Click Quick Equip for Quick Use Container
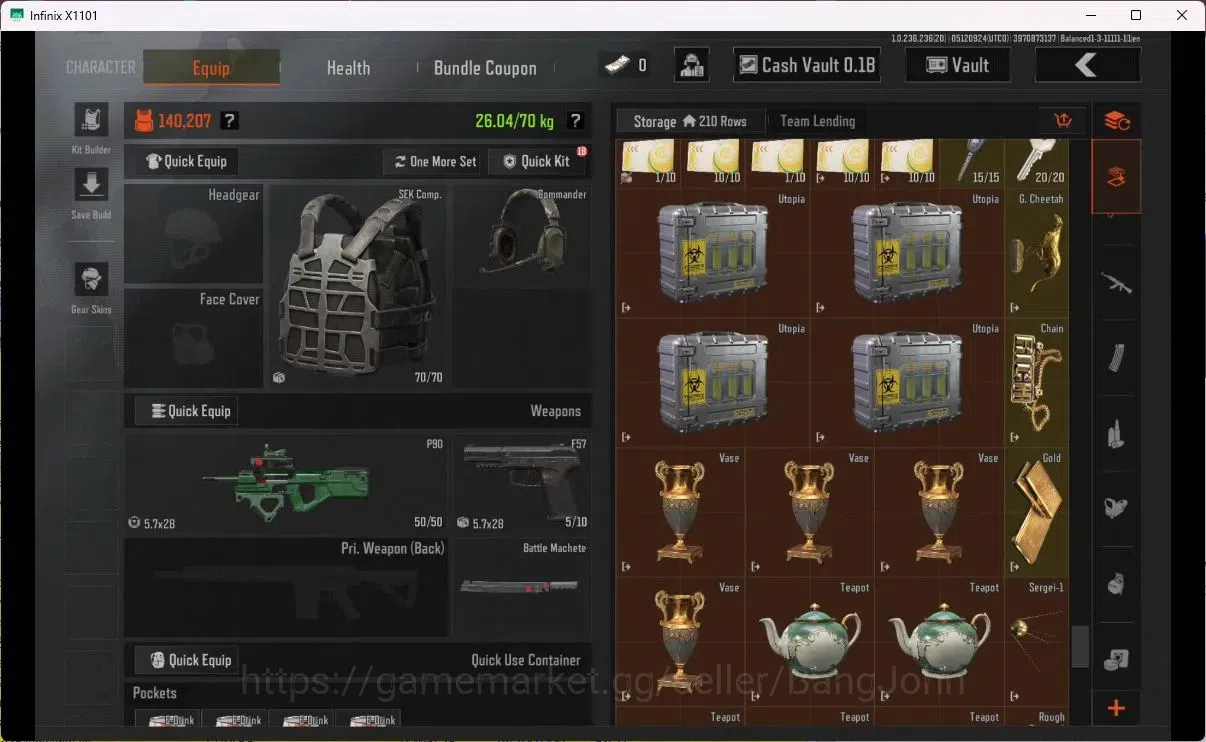The width and height of the screenshot is (1206, 742). pos(187,660)
